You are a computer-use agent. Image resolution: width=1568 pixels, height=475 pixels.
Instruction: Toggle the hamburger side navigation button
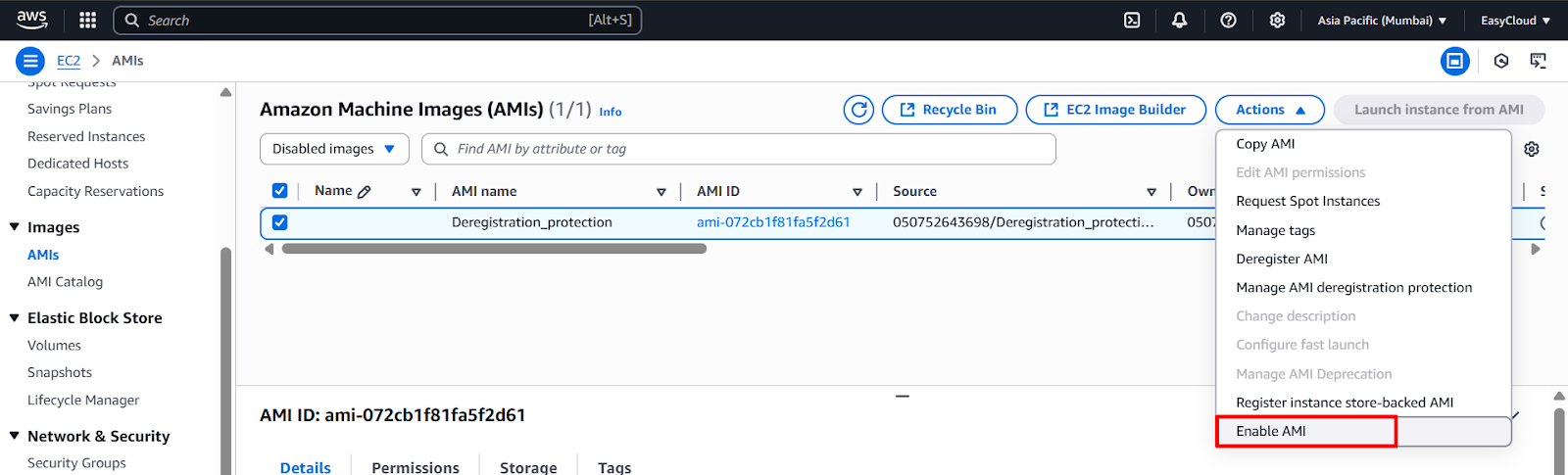click(30, 61)
